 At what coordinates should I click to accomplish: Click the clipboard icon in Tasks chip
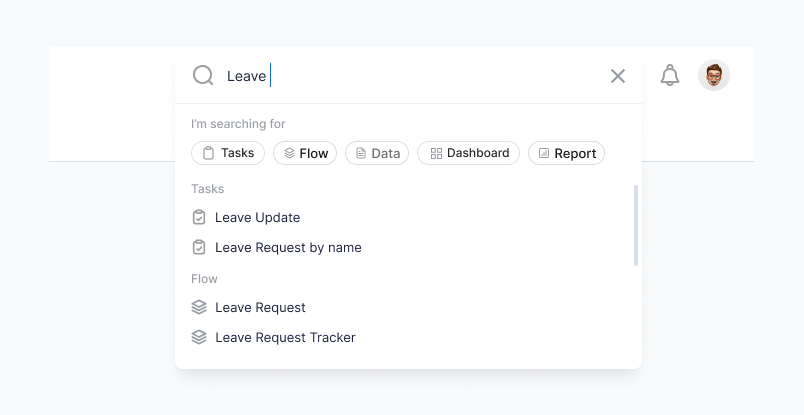pos(209,153)
